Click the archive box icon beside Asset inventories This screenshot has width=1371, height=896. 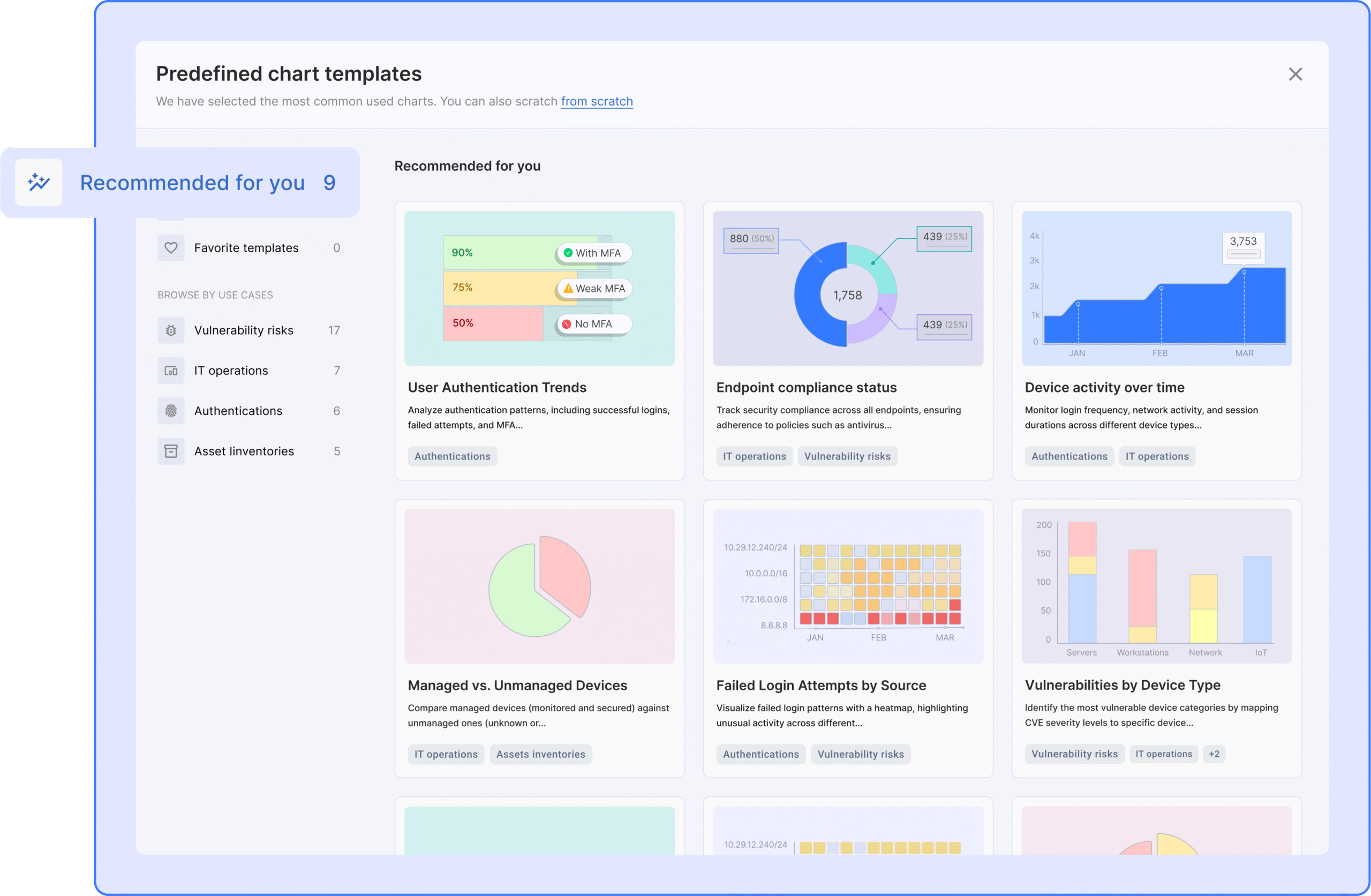[x=171, y=451]
